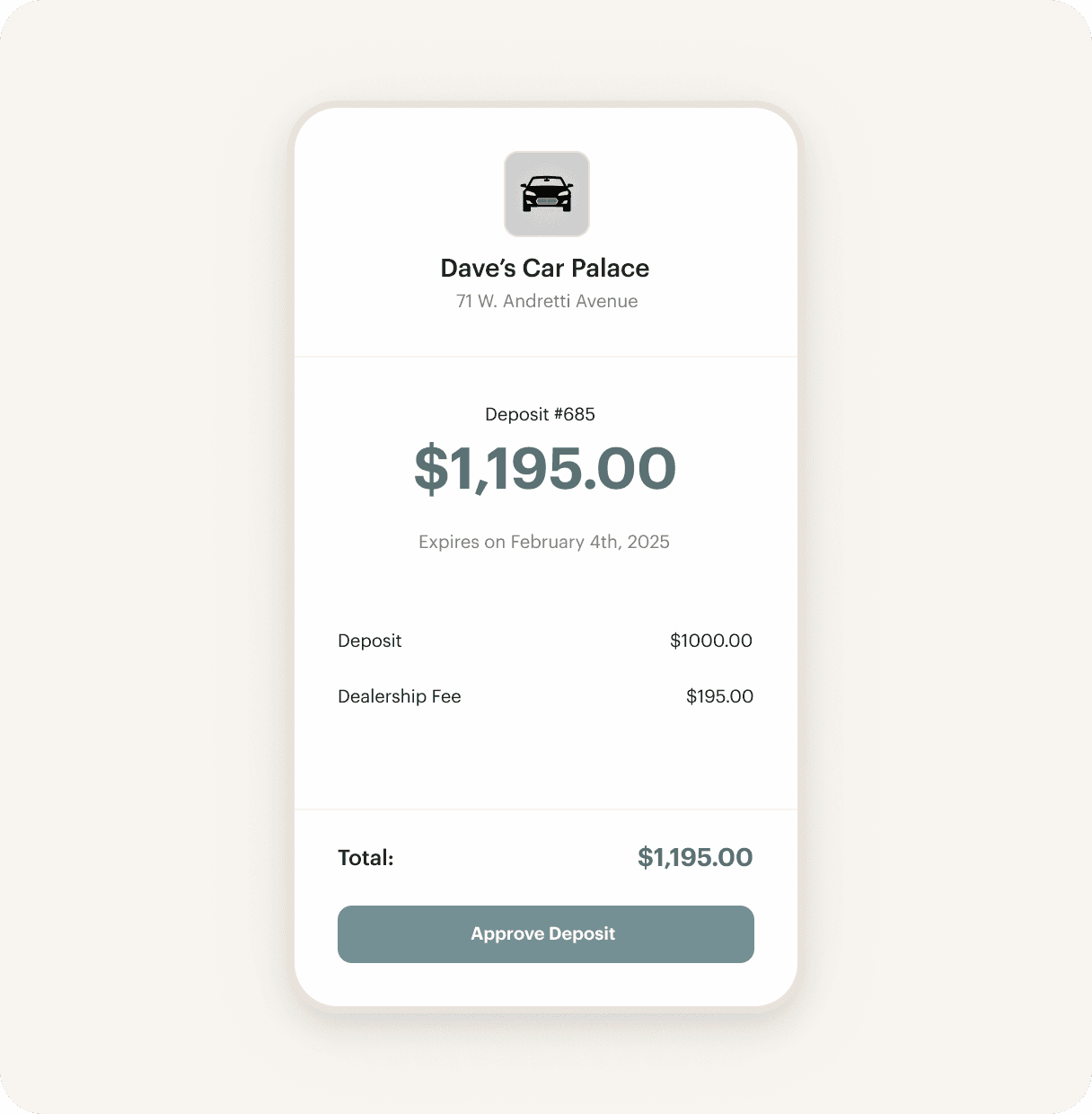The width and height of the screenshot is (1092, 1114).
Task: Click the word Palace in the title
Action: [610, 268]
